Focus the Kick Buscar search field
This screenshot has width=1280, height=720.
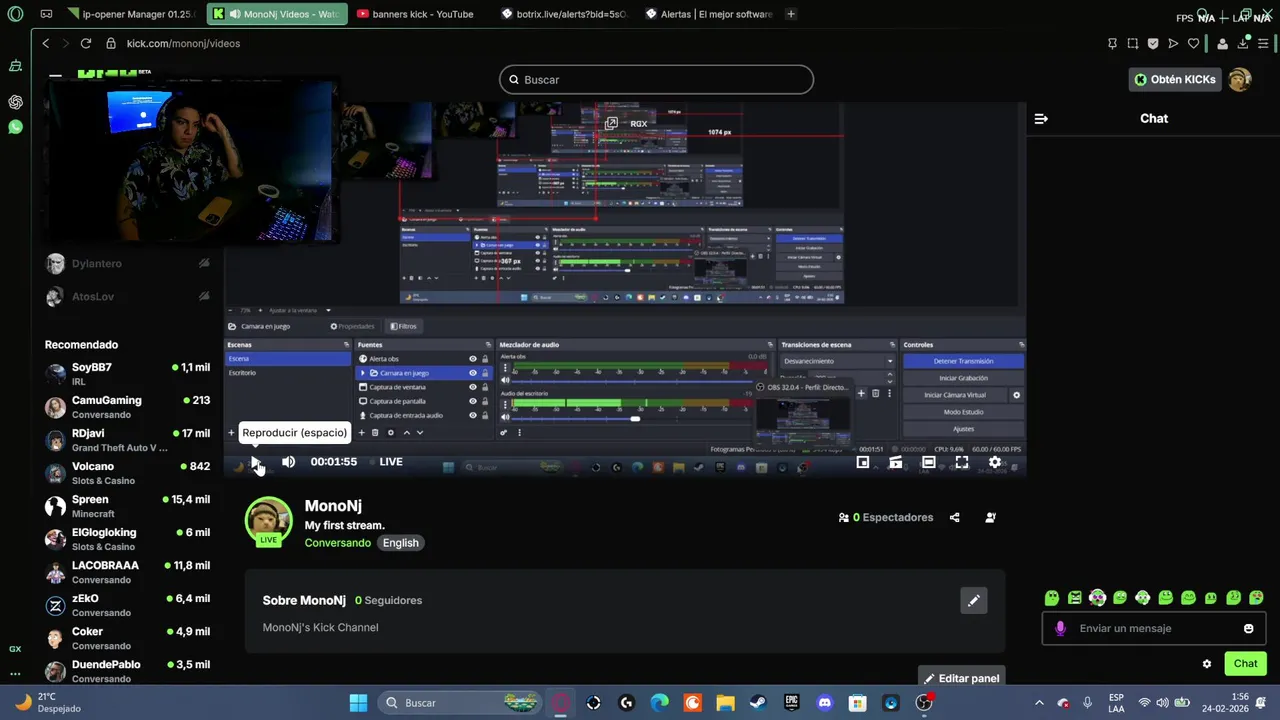(x=656, y=80)
